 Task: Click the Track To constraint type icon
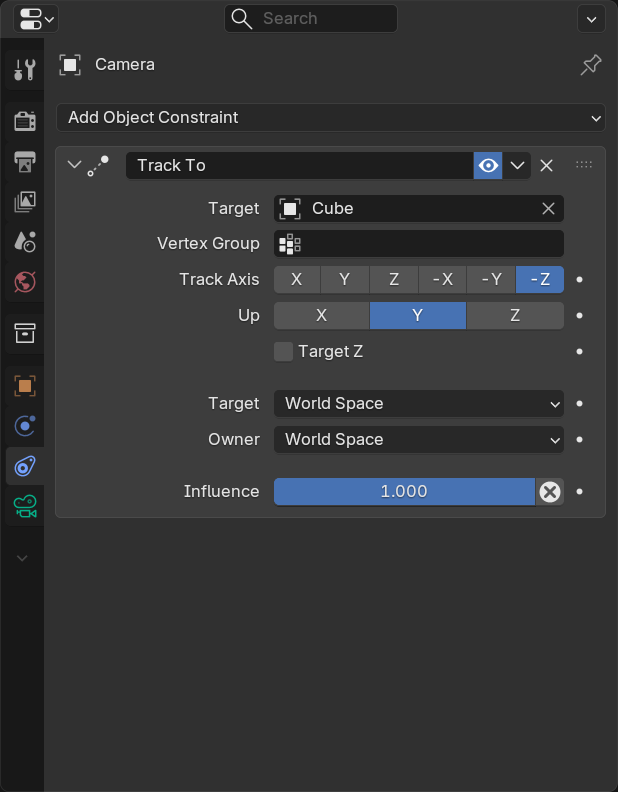pos(98,166)
